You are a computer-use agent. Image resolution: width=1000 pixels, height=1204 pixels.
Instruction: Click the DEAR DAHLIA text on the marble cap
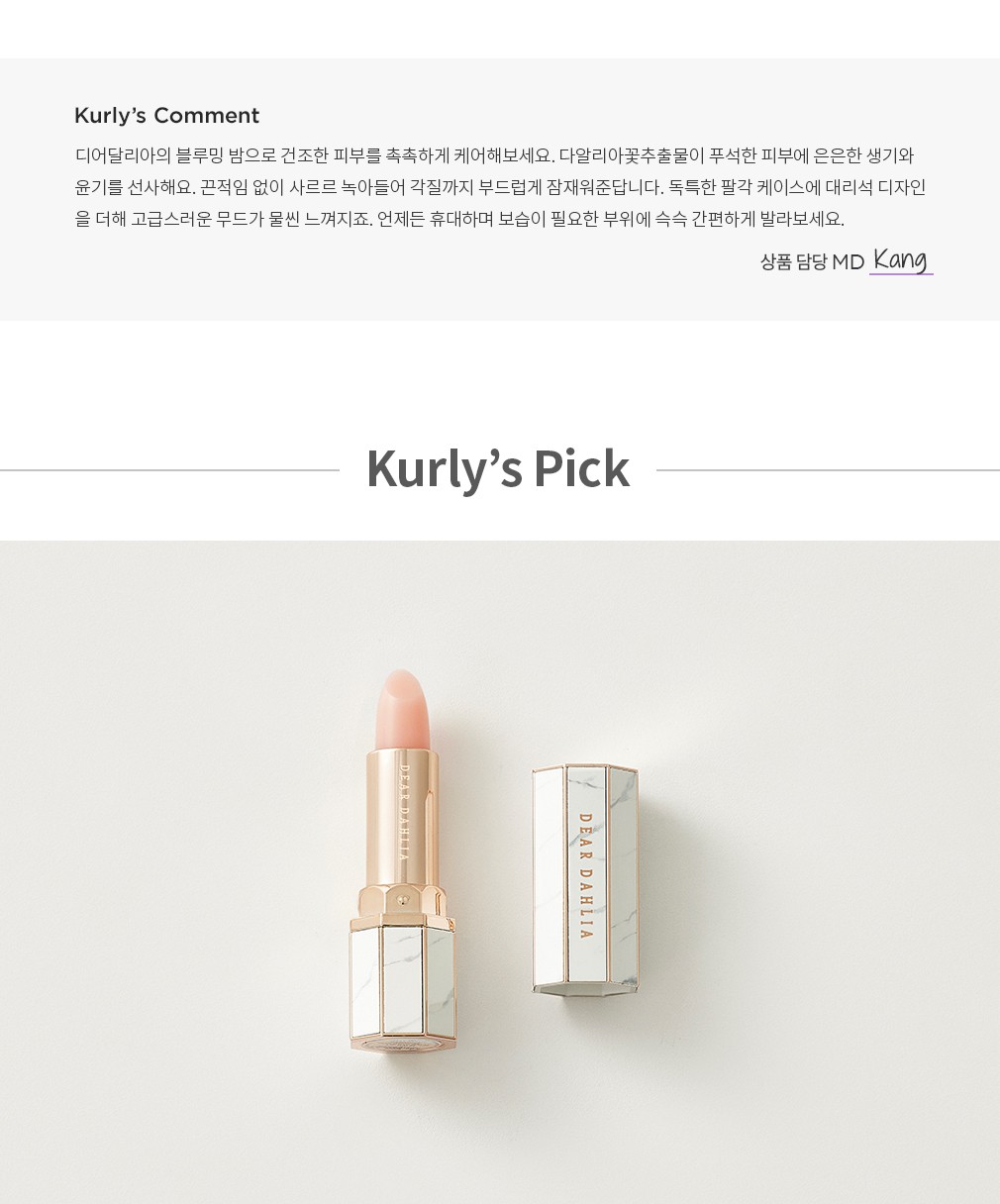click(585, 876)
